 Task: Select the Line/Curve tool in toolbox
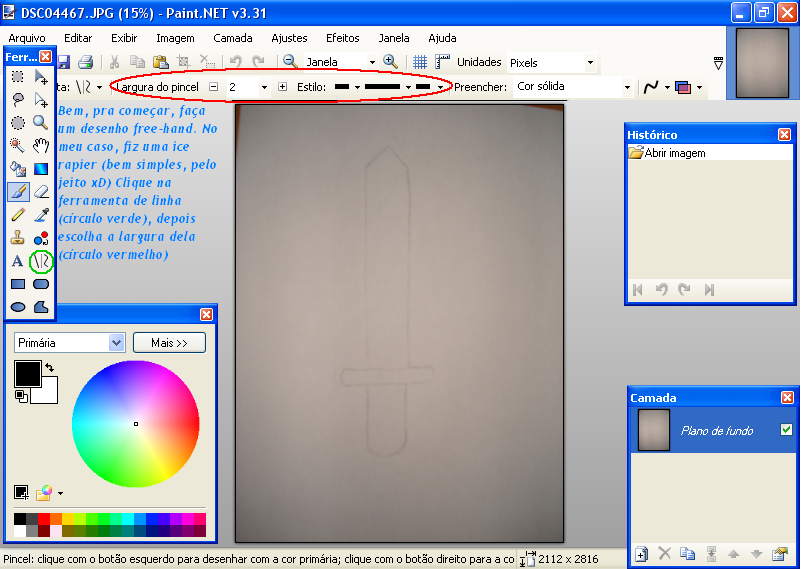click(x=41, y=262)
